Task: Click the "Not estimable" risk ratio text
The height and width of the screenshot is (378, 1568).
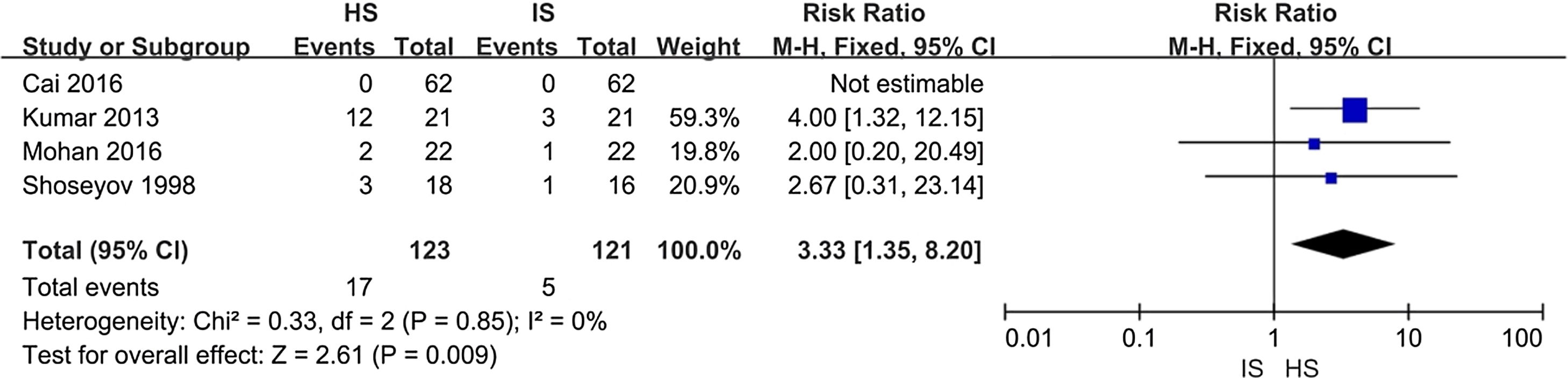Action: (906, 83)
